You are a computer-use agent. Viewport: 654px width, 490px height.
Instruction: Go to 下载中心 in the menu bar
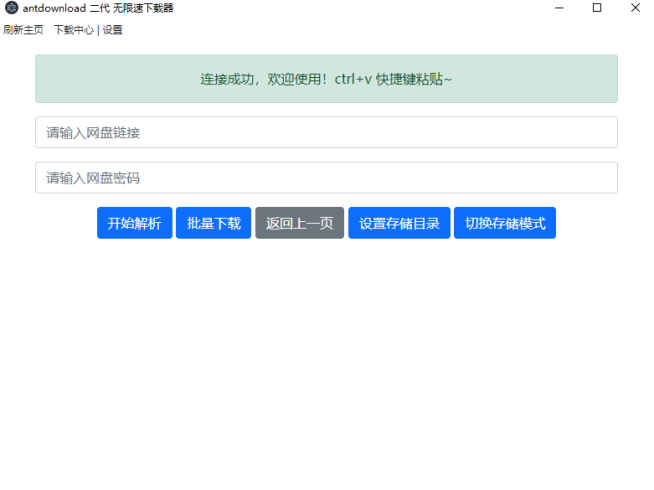73,30
